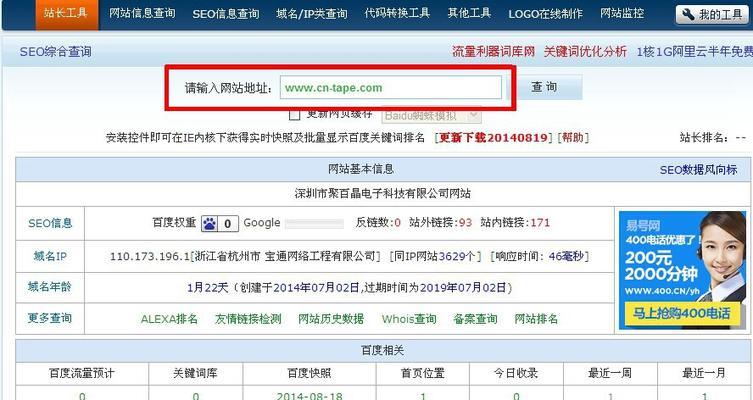This screenshot has width=753, height=400.
Task: Click SEO综合查询 heading link
Action: pos(55,52)
